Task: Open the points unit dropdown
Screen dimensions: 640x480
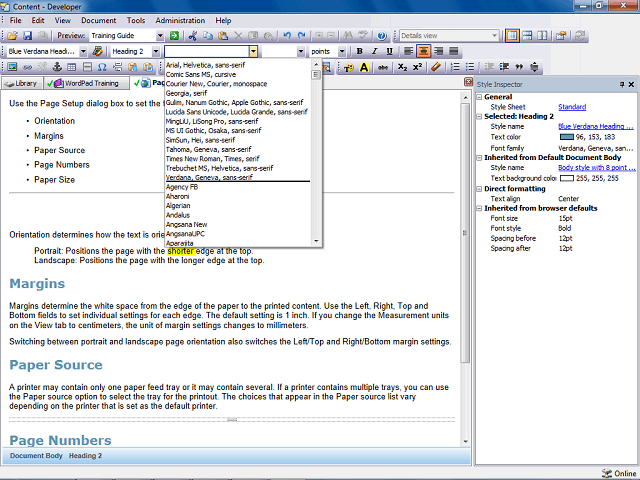Action: (x=342, y=51)
